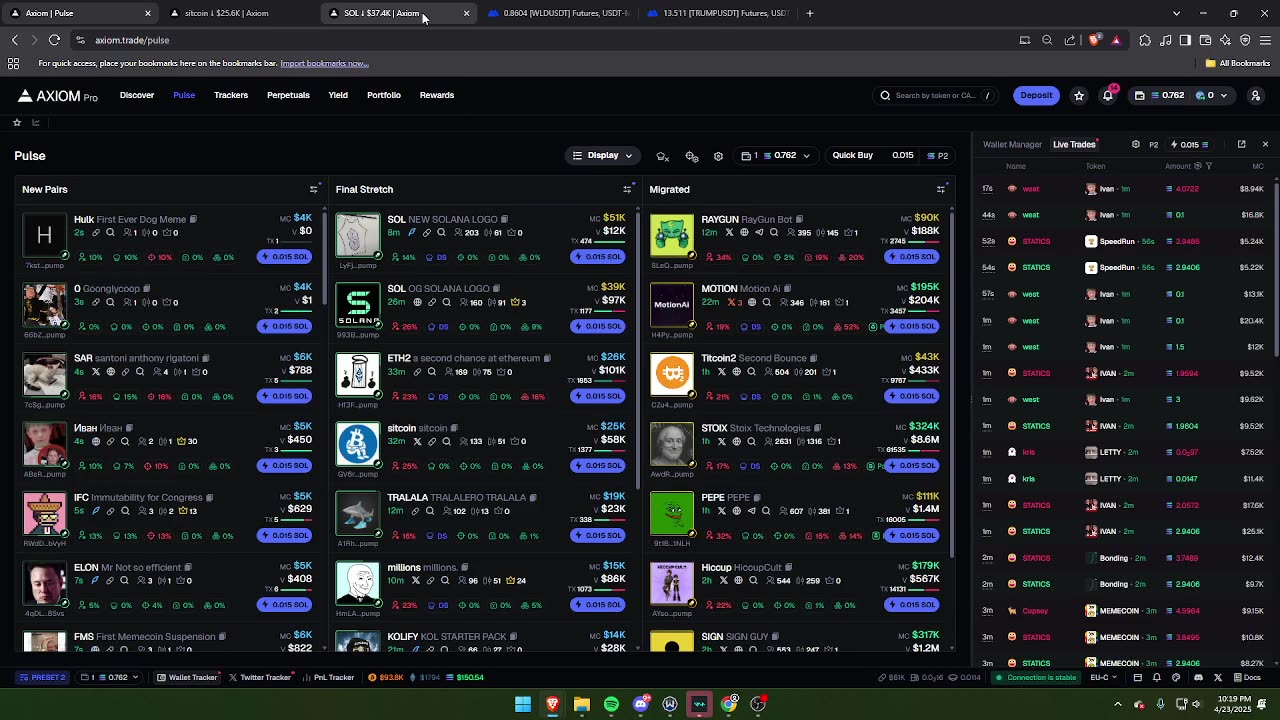Viewport: 1280px width, 720px height.
Task: Quick buy 0.015 SOL of RAYGUN
Action: (x=912, y=257)
